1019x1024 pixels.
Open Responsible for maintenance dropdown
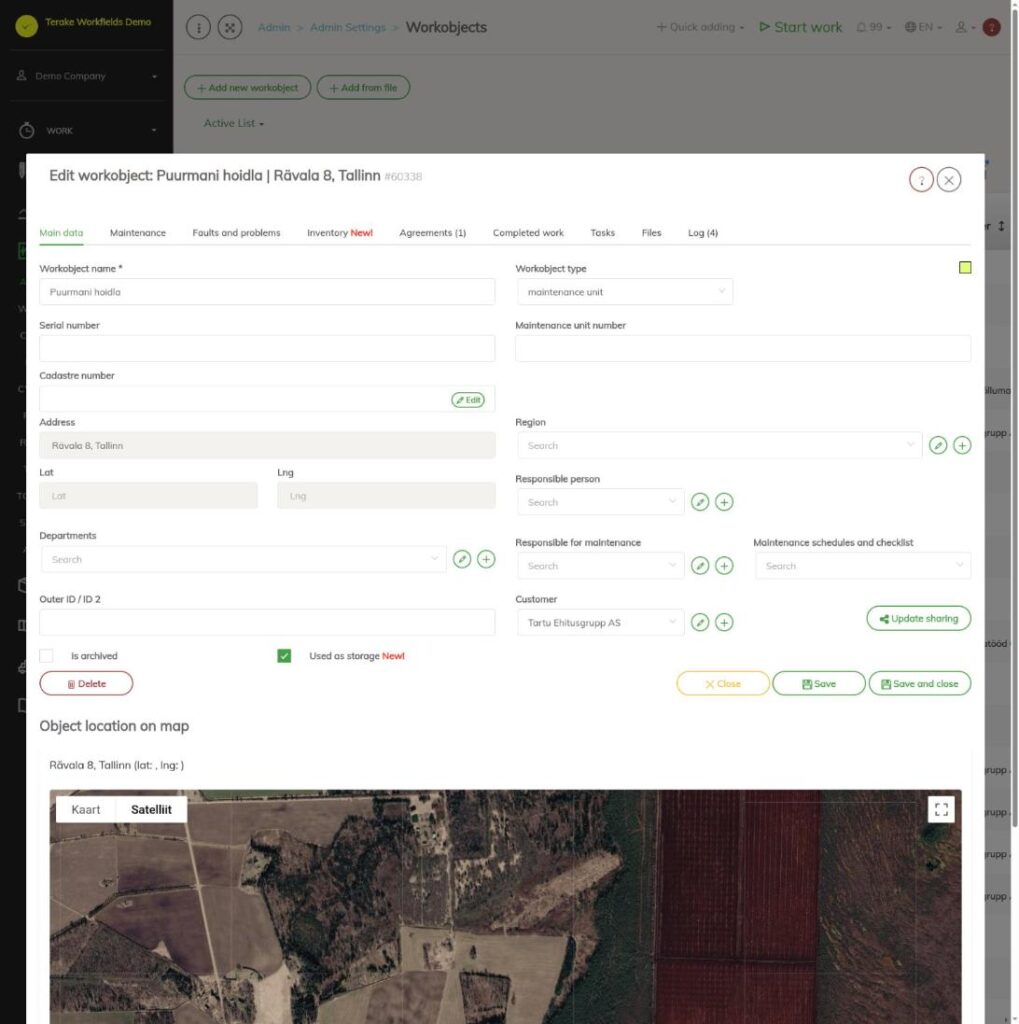600,566
